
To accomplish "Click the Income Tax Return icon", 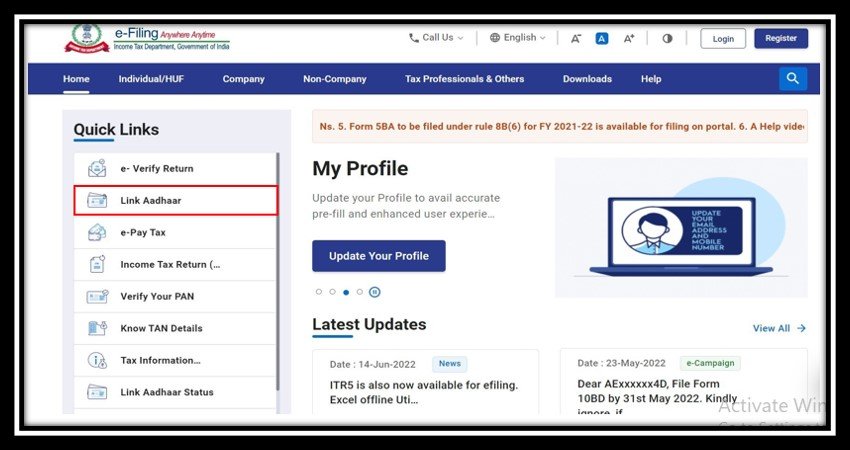I will (97, 265).
